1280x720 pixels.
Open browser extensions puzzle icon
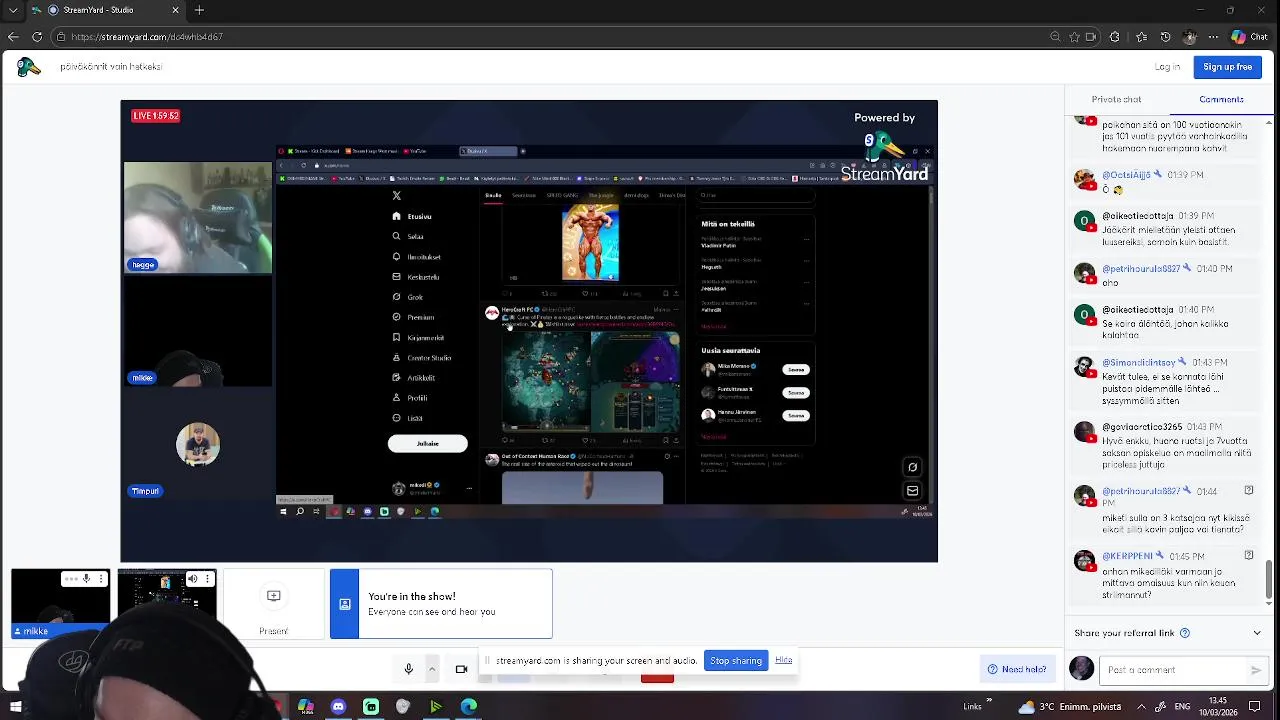pyautogui.click(x=1115, y=37)
